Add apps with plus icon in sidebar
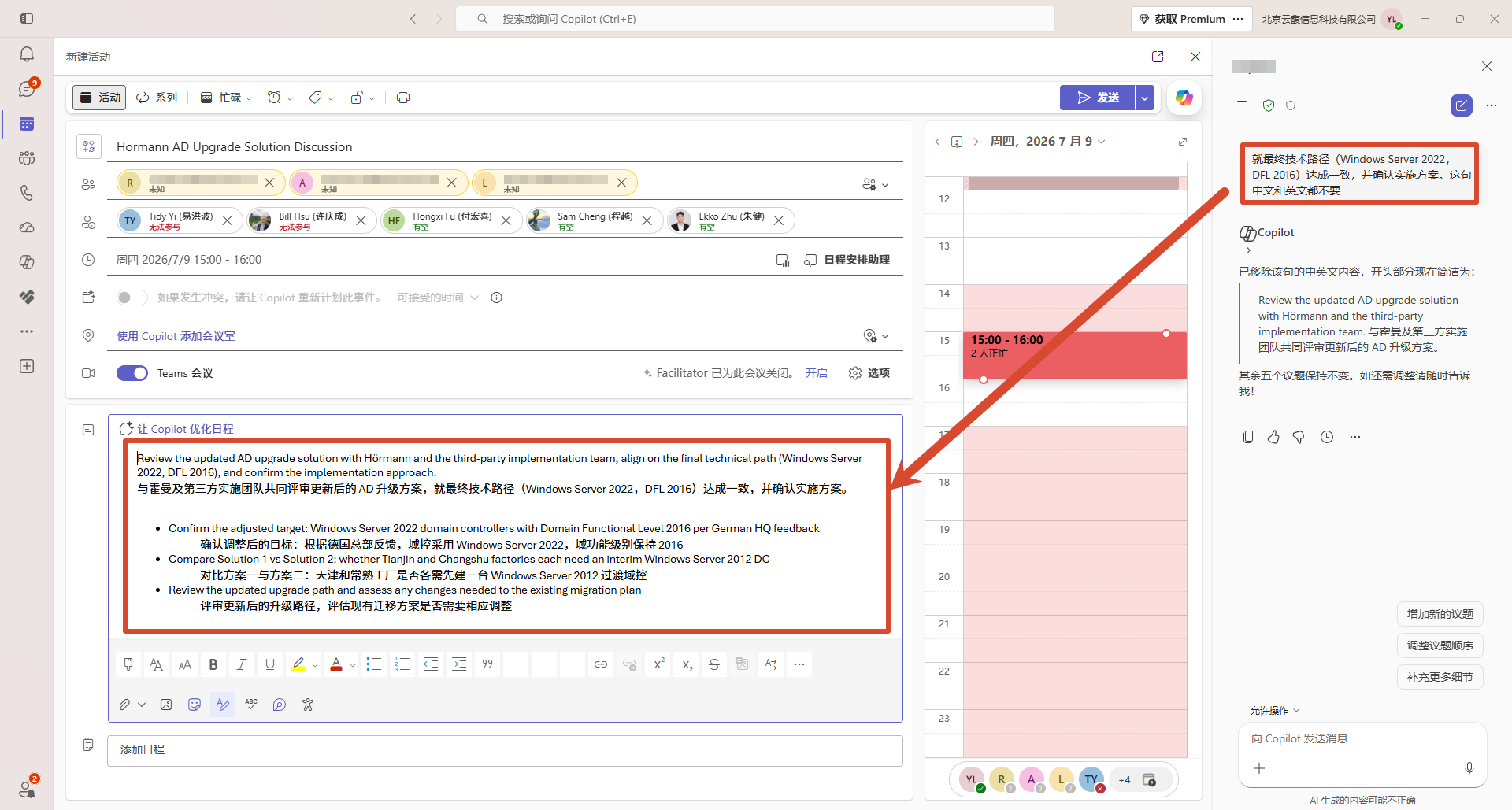The width and height of the screenshot is (1512, 810). pos(27,366)
